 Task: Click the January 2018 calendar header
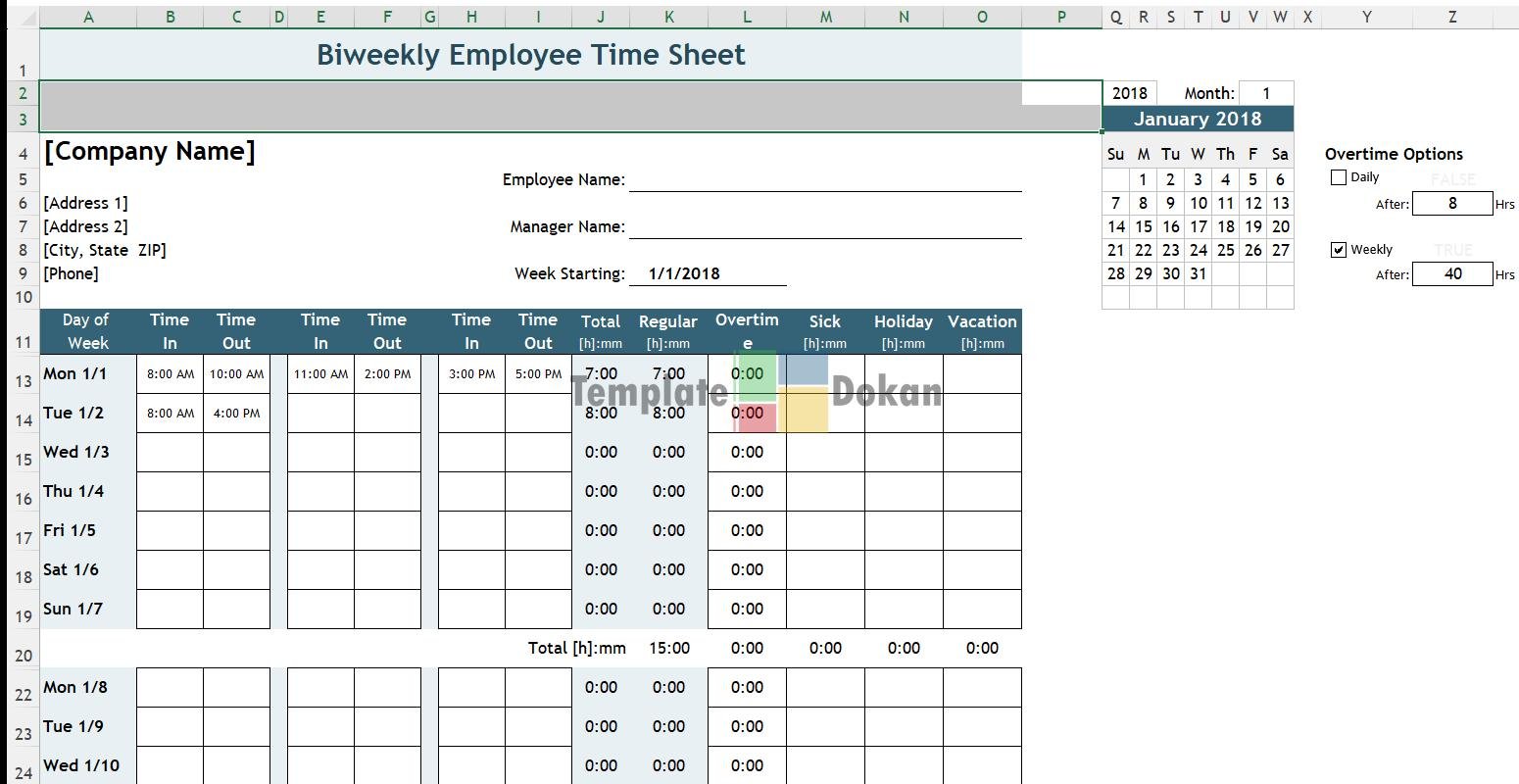coord(1197,120)
